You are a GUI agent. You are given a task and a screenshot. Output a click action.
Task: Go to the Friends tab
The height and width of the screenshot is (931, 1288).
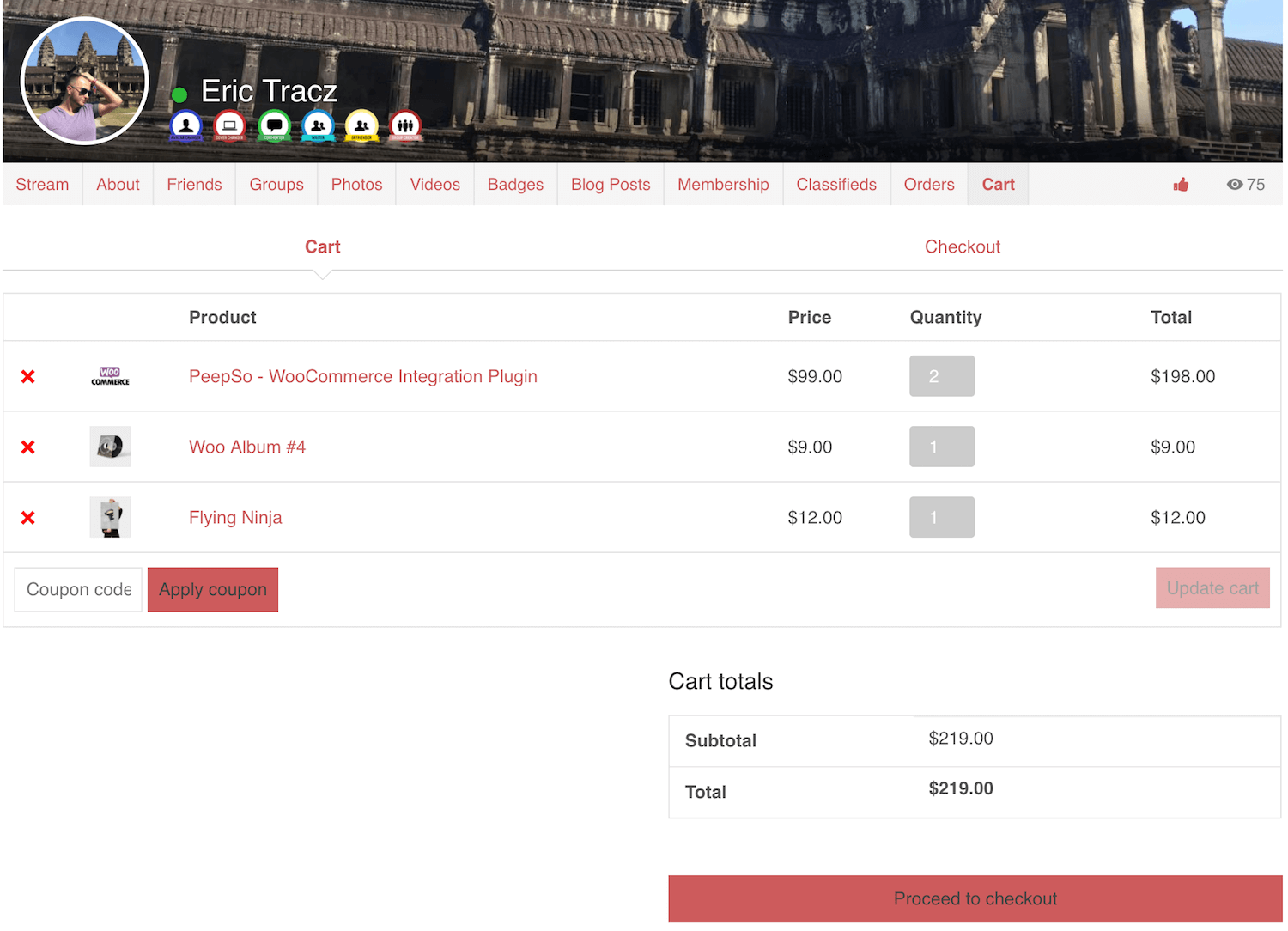(x=194, y=185)
